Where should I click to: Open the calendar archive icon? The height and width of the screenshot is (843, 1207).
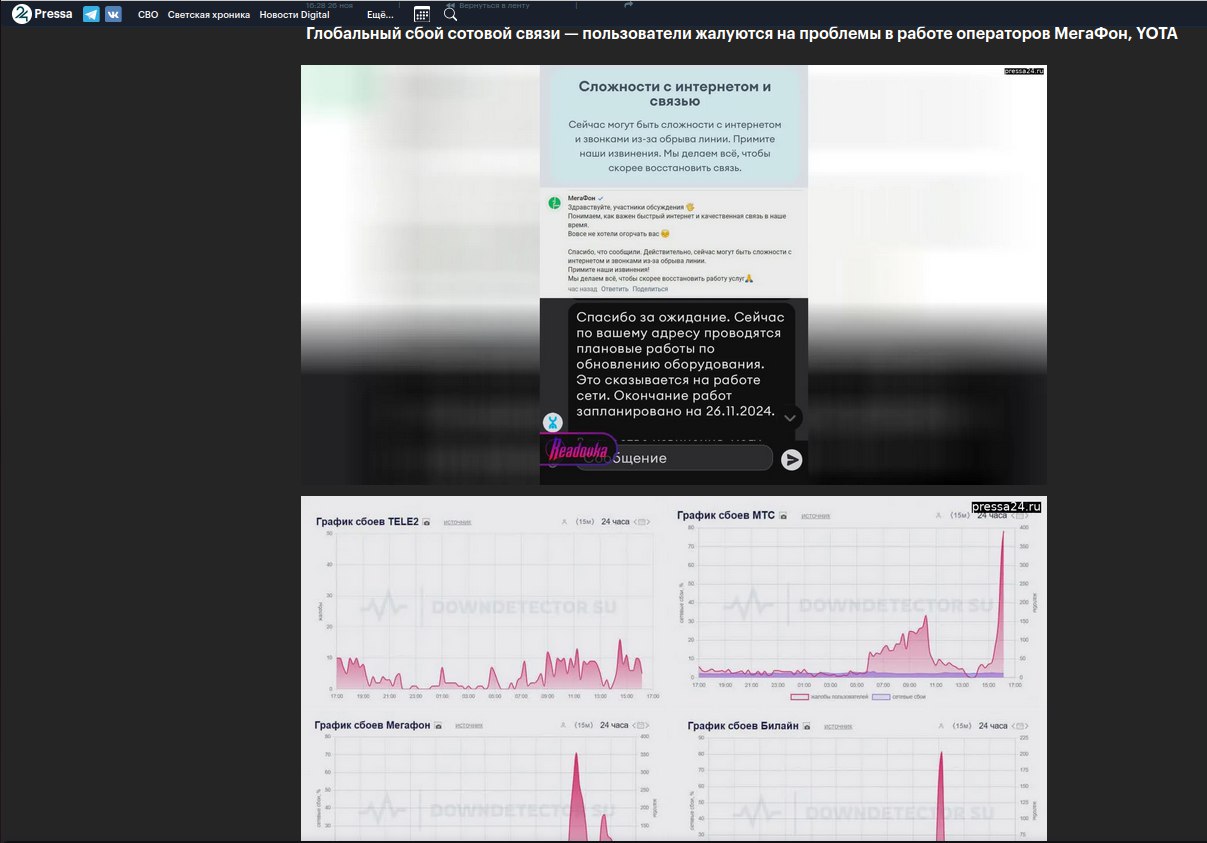422,14
